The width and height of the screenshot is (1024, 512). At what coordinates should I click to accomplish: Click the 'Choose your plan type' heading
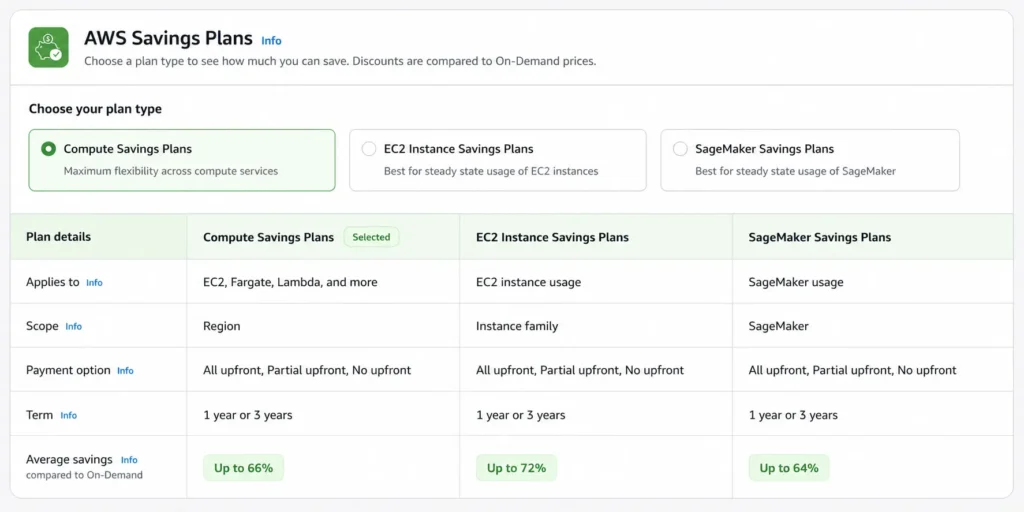coord(95,109)
